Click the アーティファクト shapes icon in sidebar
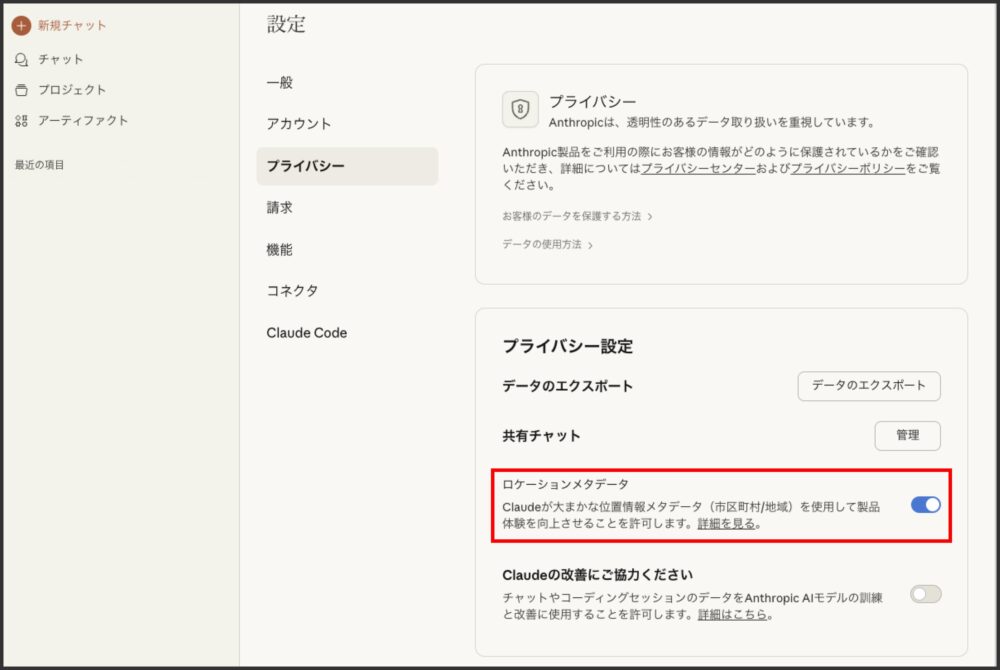Screen dimensions: 1000x670 (x=21, y=121)
